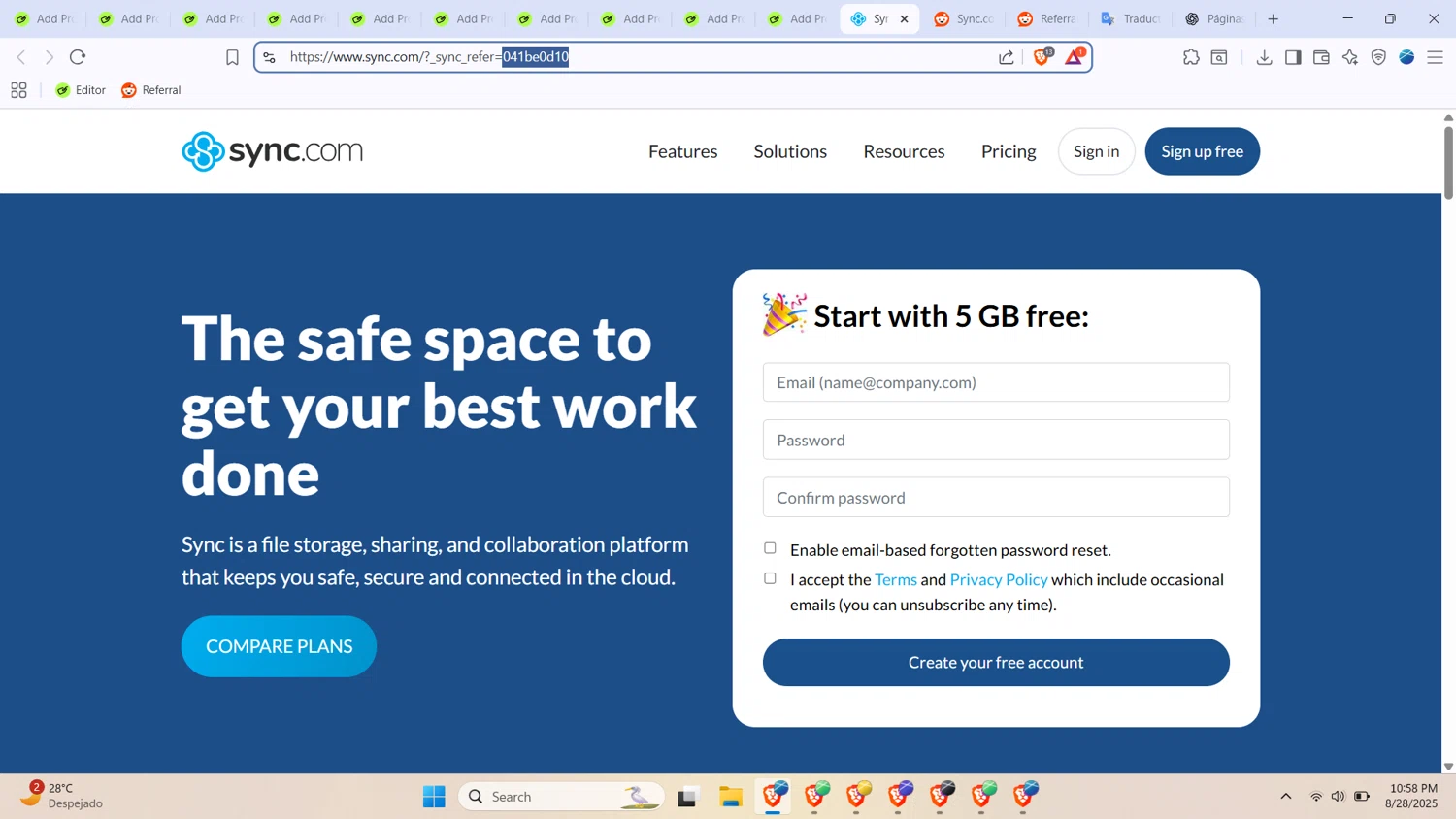
Task: Click the taskbar Search box
Action: coord(561,797)
